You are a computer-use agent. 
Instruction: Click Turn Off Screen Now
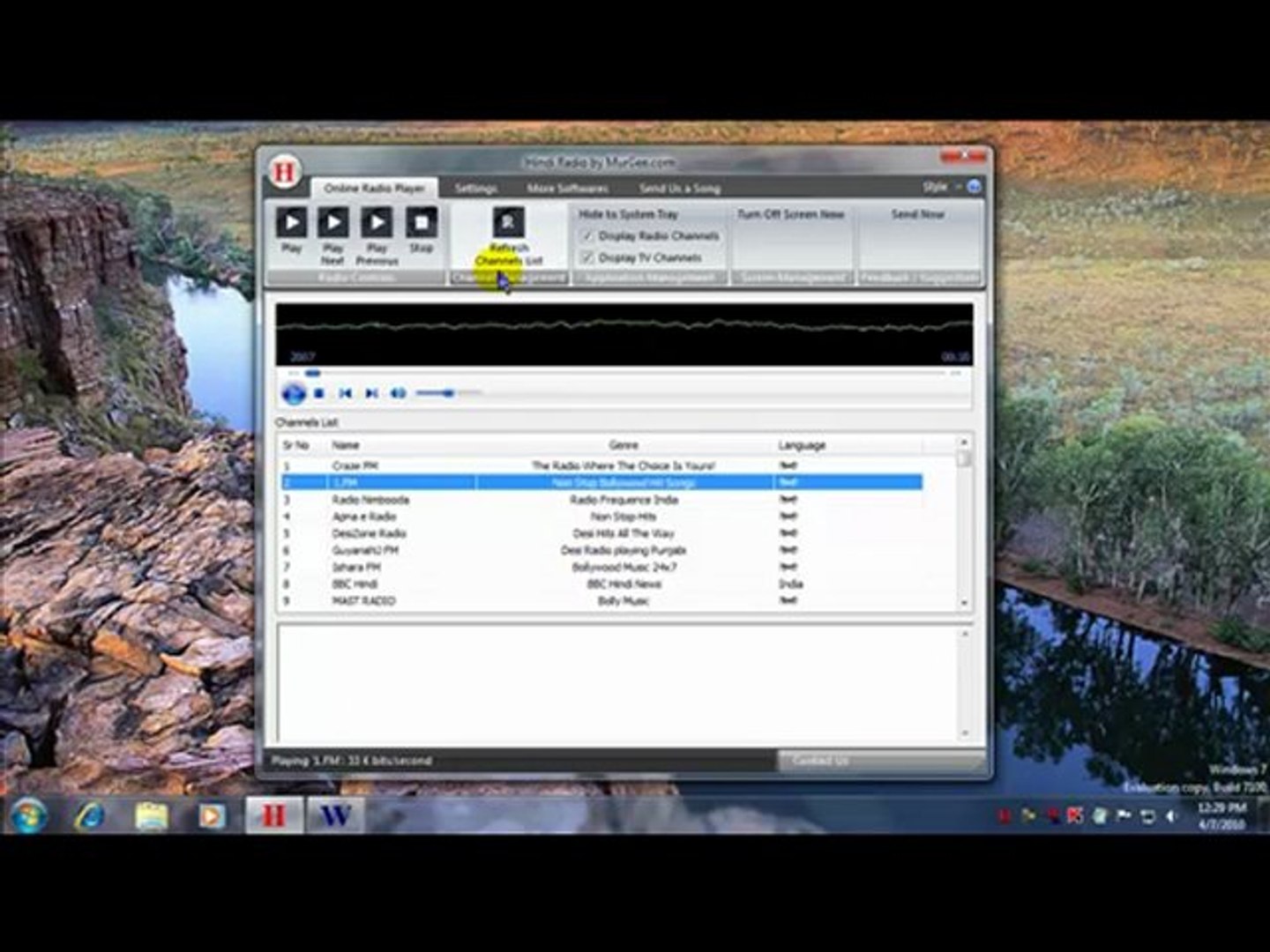point(791,214)
